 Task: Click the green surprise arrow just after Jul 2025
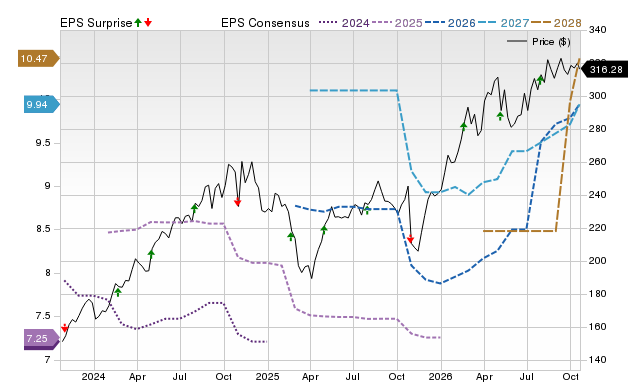(x=367, y=210)
